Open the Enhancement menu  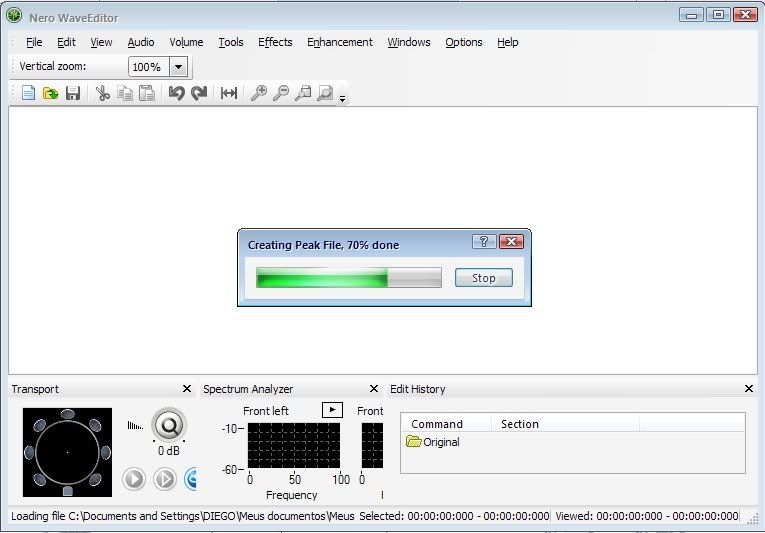[x=339, y=42]
